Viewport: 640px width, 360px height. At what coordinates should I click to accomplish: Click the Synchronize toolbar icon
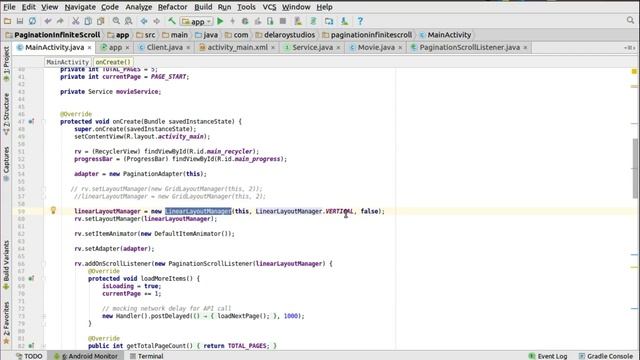tap(32, 21)
